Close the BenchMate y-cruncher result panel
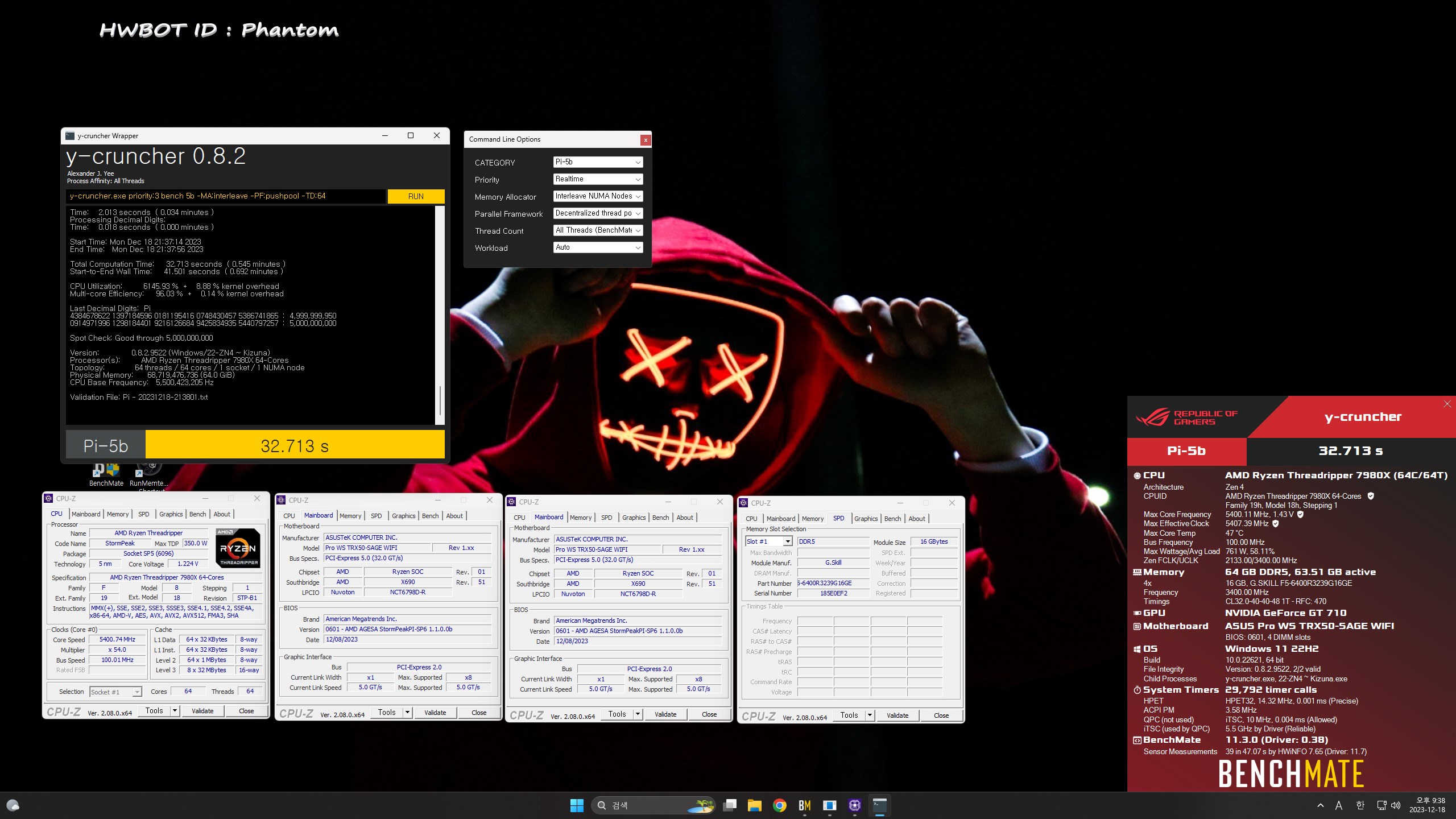Screen dimensions: 1456x819 (x=1447, y=404)
